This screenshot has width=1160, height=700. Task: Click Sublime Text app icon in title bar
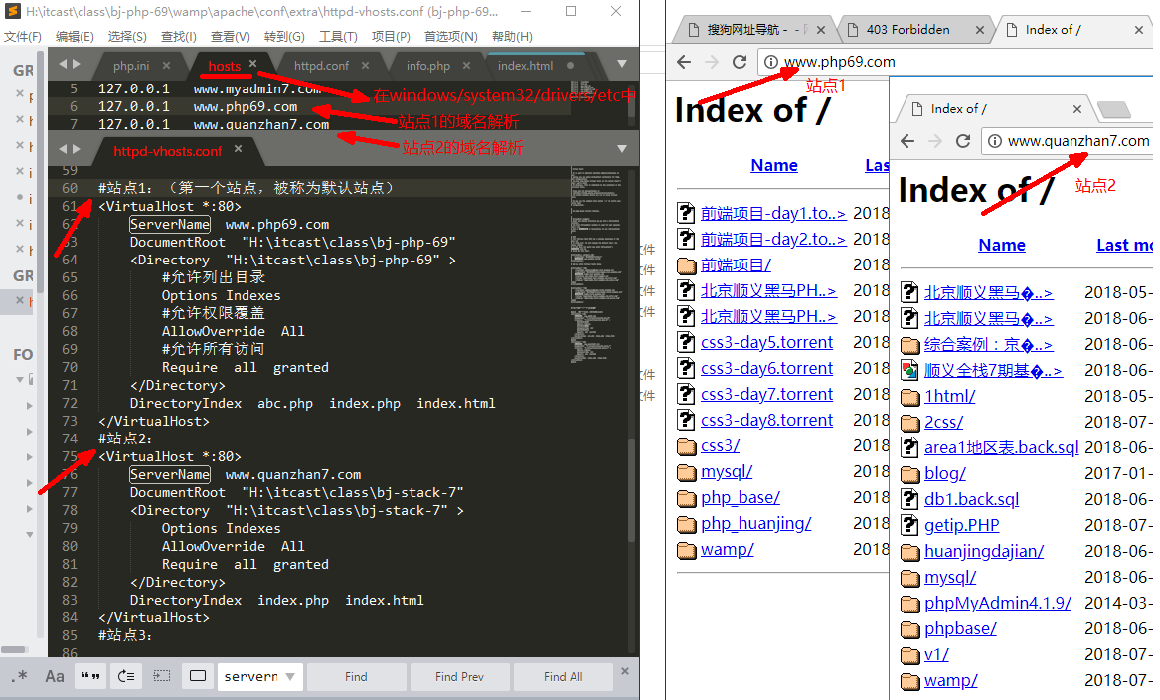tap(13, 11)
